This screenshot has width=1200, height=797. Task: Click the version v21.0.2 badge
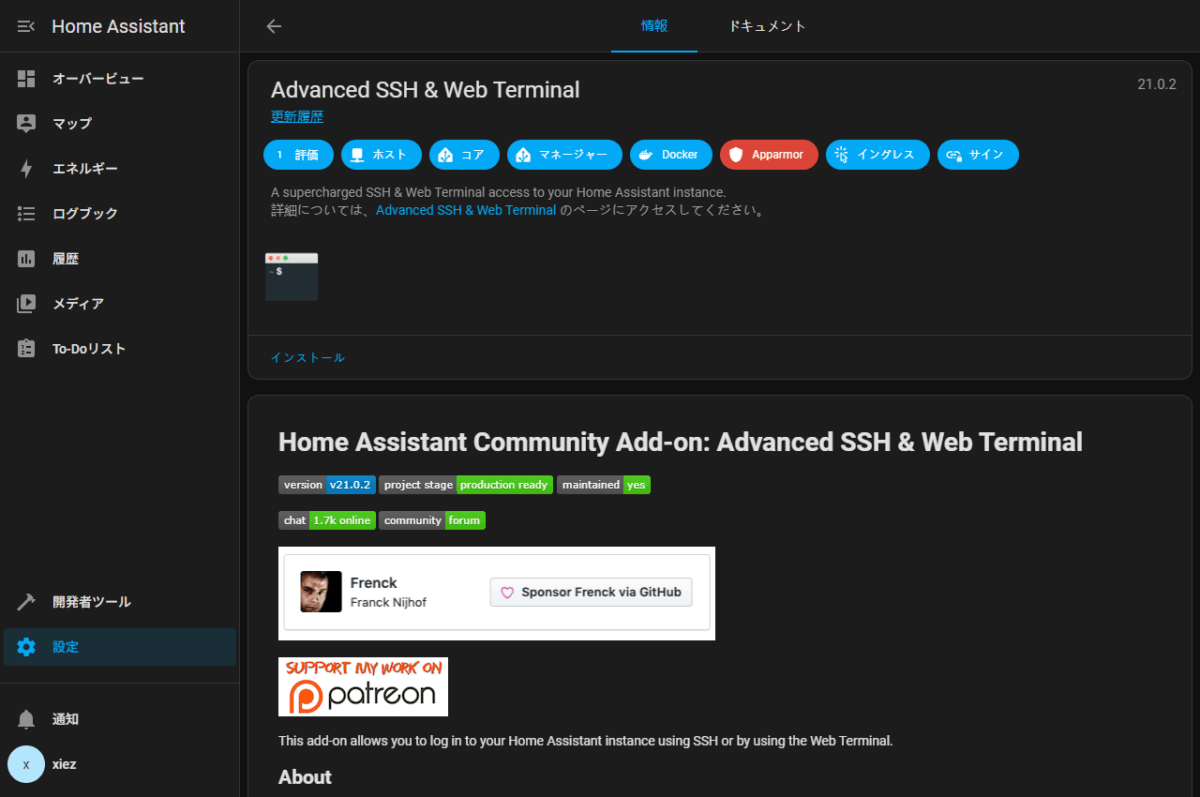click(327, 485)
